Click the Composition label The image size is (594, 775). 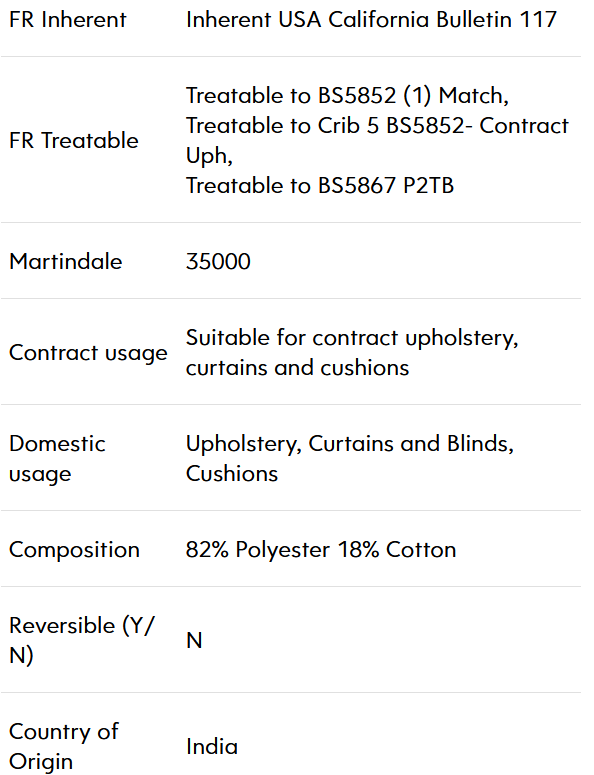(74, 550)
